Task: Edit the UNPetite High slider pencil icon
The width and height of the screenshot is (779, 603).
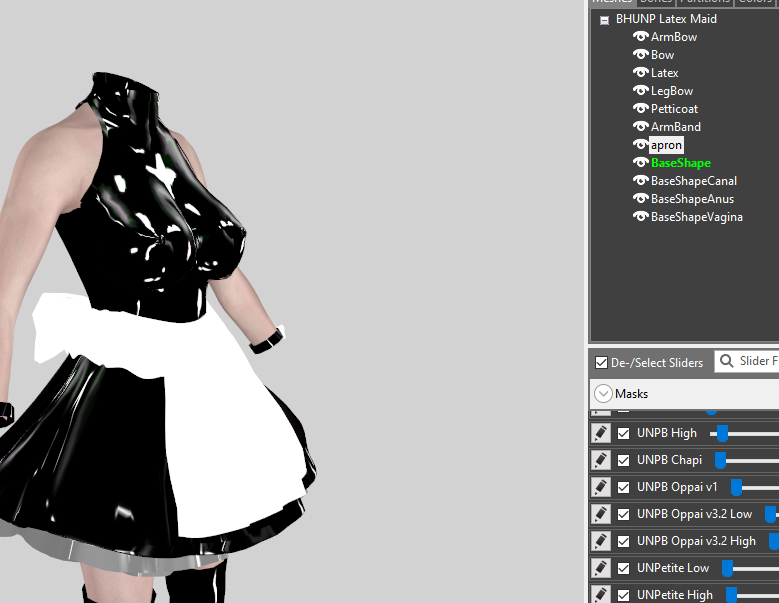Action: pyautogui.click(x=600, y=595)
